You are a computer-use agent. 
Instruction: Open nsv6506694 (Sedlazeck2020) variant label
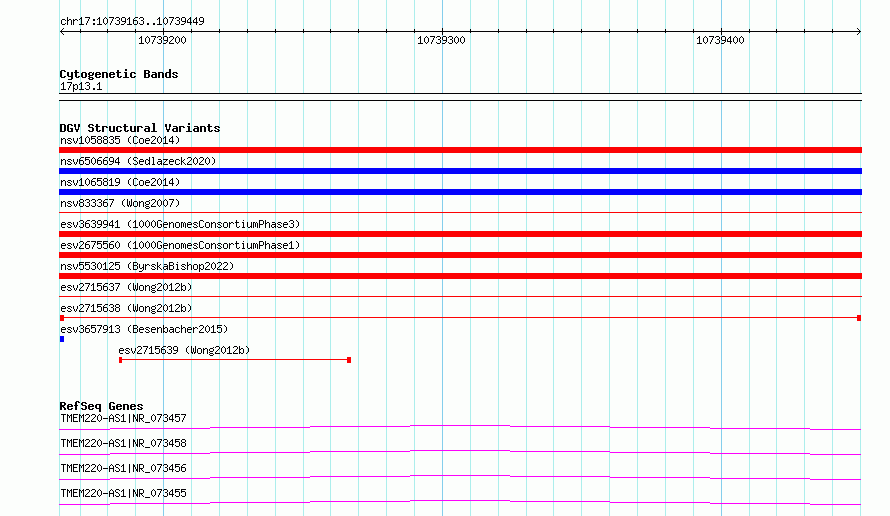click(x=138, y=161)
